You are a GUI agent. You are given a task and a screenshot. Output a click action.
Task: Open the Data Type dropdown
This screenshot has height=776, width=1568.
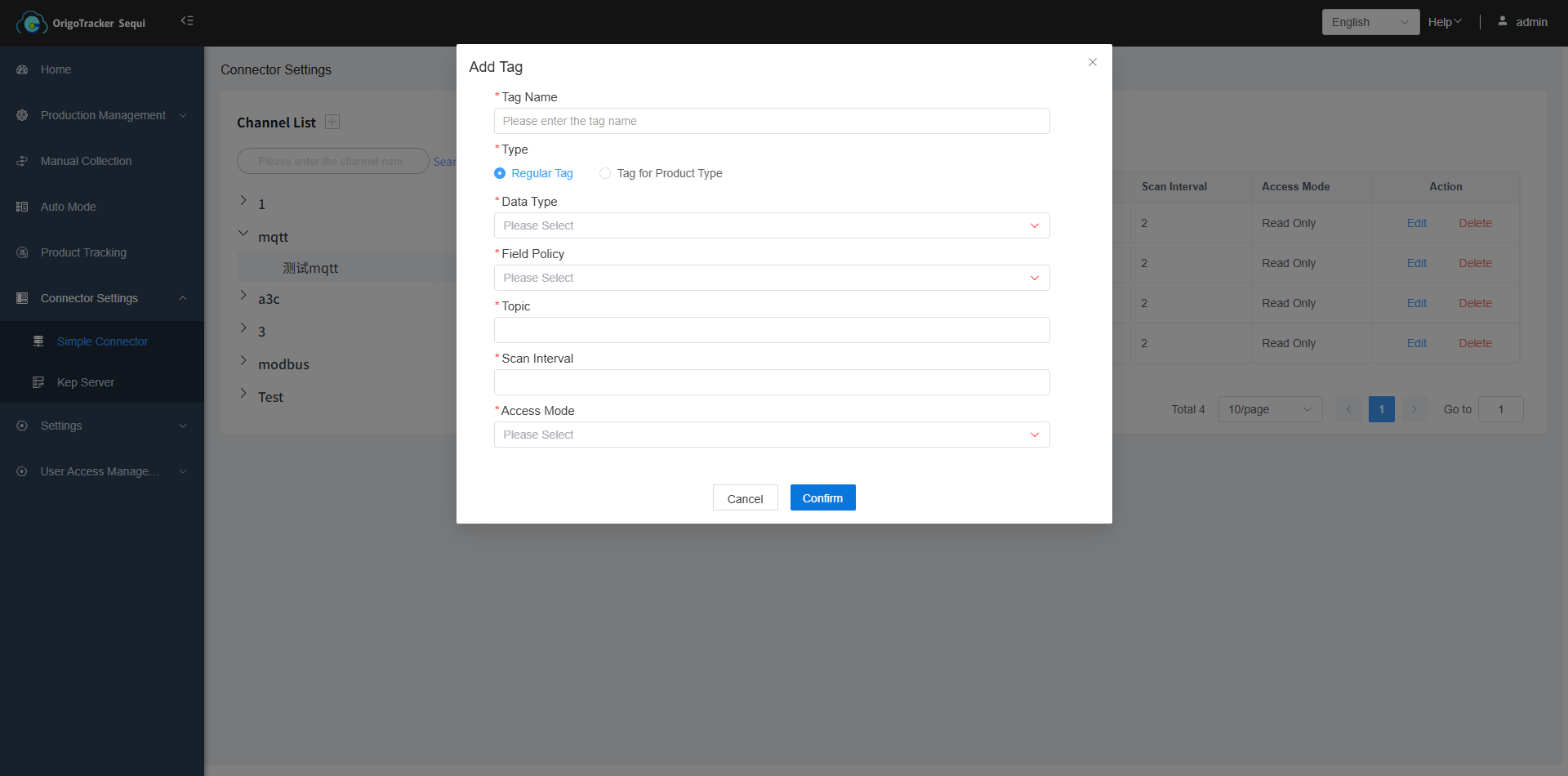(x=771, y=225)
